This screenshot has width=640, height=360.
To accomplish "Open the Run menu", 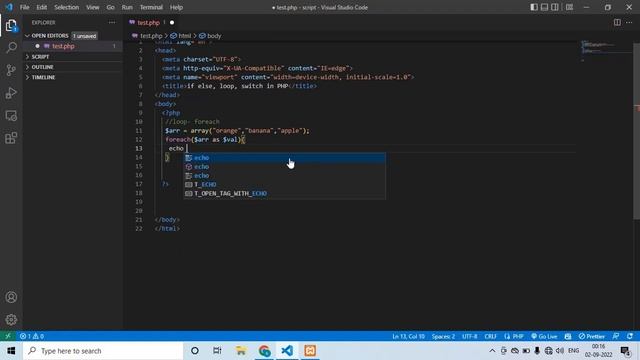I will 127,7.
